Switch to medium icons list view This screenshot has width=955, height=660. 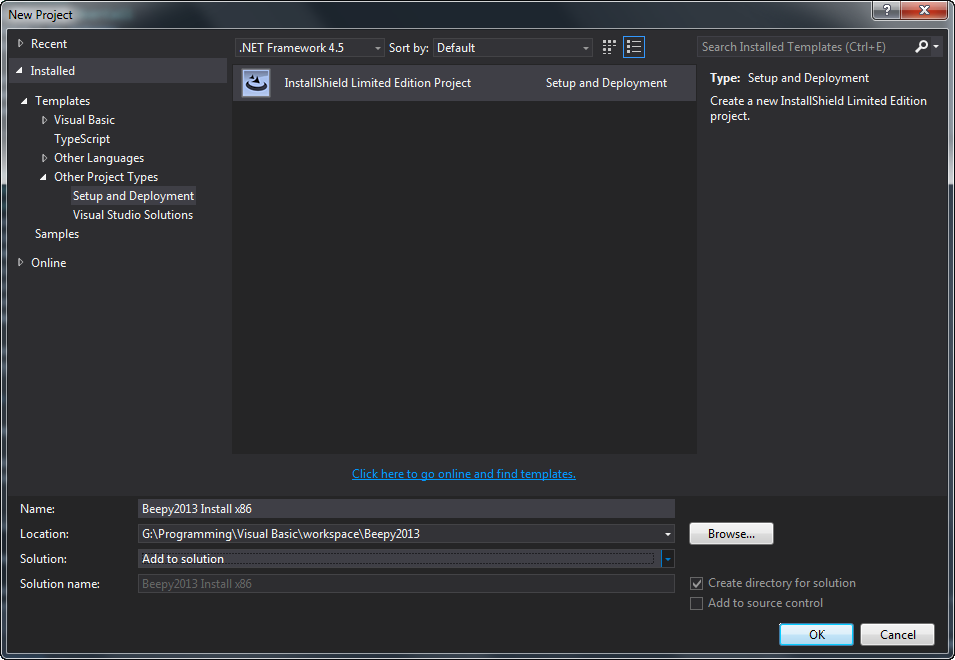[634, 47]
